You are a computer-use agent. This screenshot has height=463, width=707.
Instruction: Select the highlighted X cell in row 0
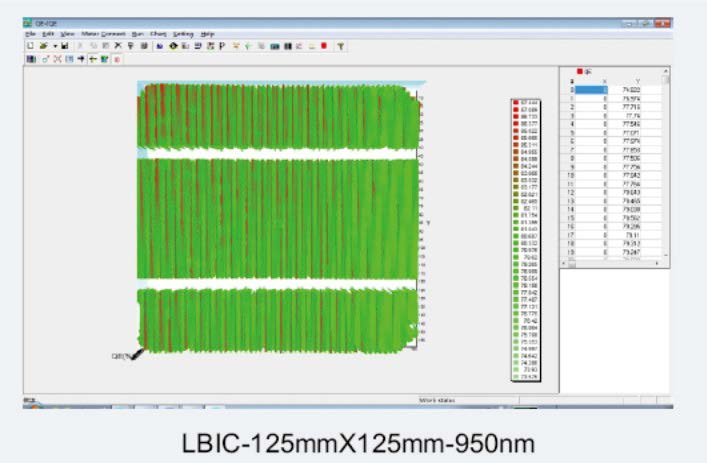coord(590,90)
